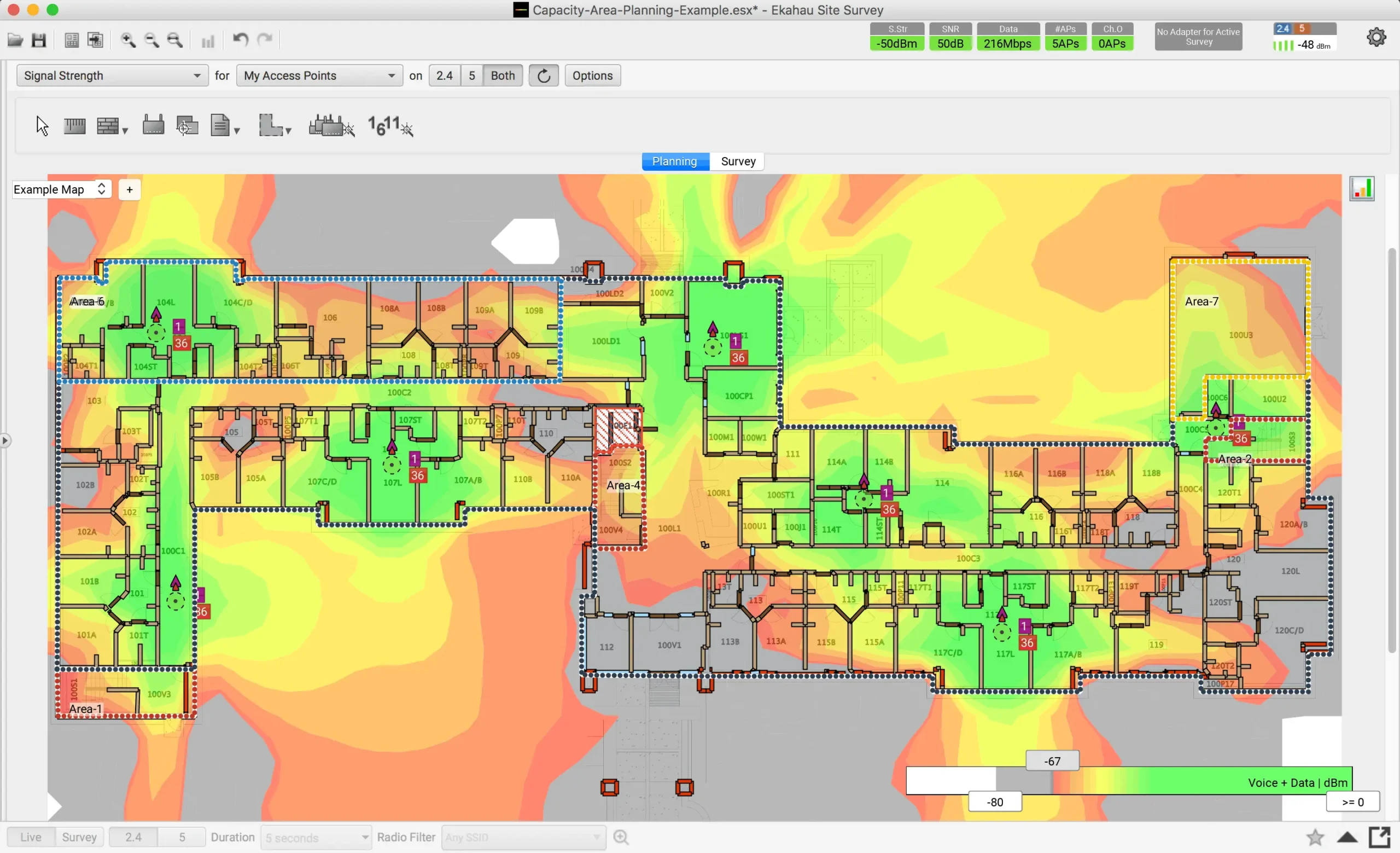Toggle the 2.4 GHz band button
The width and height of the screenshot is (1400, 853).
(443, 75)
